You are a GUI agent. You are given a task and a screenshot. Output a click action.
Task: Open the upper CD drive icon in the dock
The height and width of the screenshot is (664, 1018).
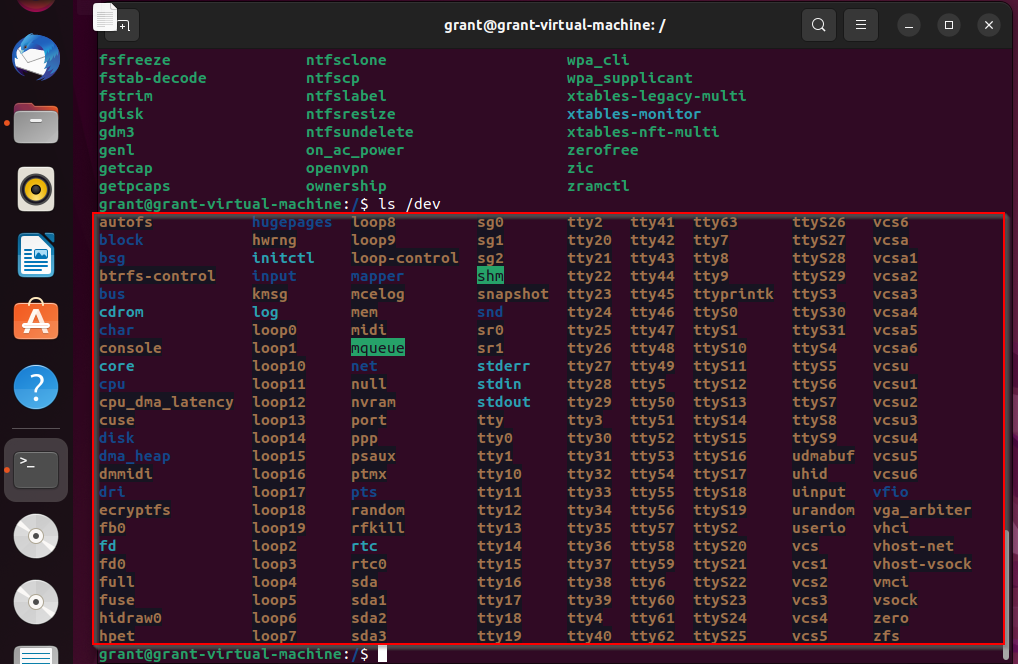(x=36, y=536)
